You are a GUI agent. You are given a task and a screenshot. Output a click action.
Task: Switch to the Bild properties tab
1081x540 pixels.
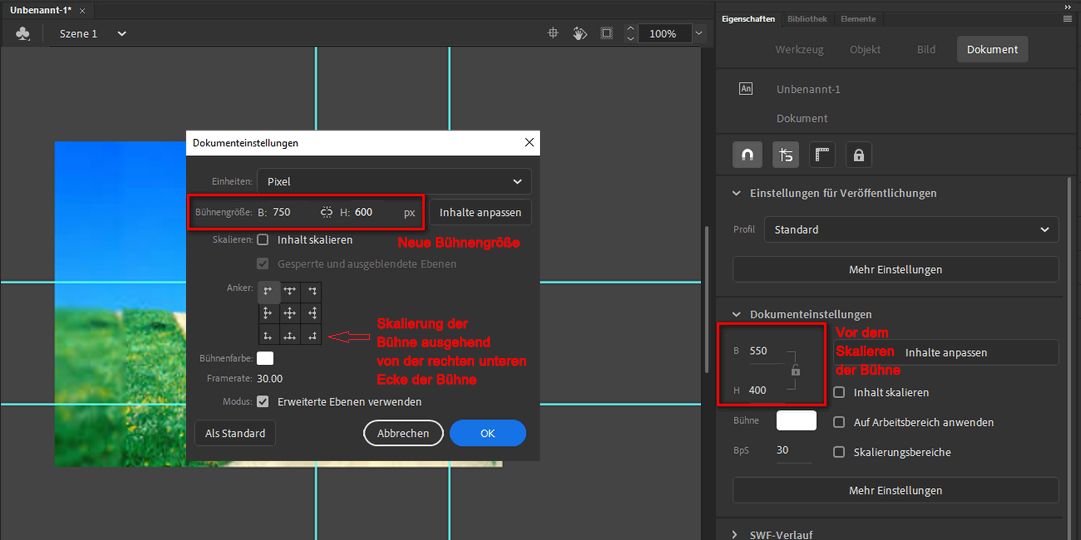926,50
